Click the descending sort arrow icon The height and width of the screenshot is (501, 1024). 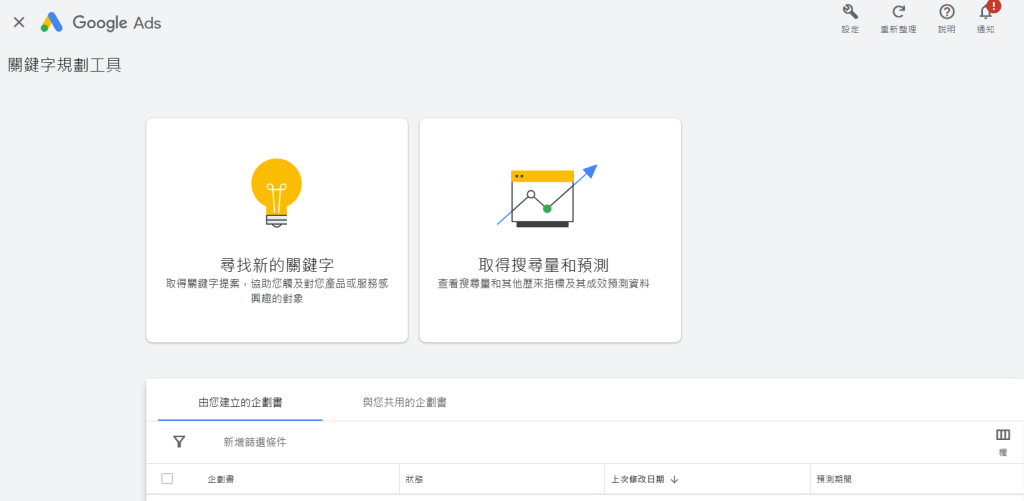click(x=675, y=479)
